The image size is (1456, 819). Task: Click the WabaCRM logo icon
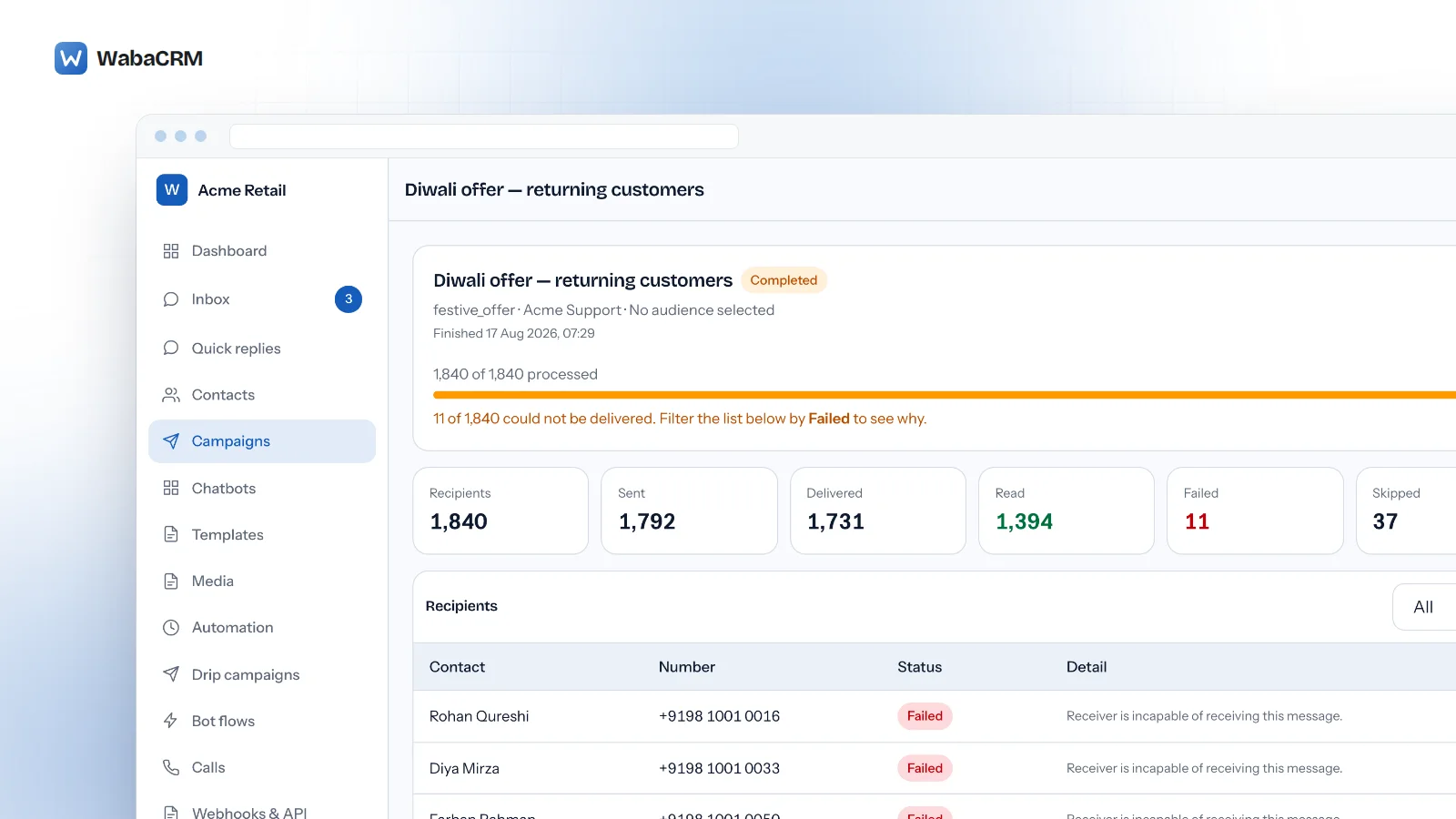pos(71,58)
